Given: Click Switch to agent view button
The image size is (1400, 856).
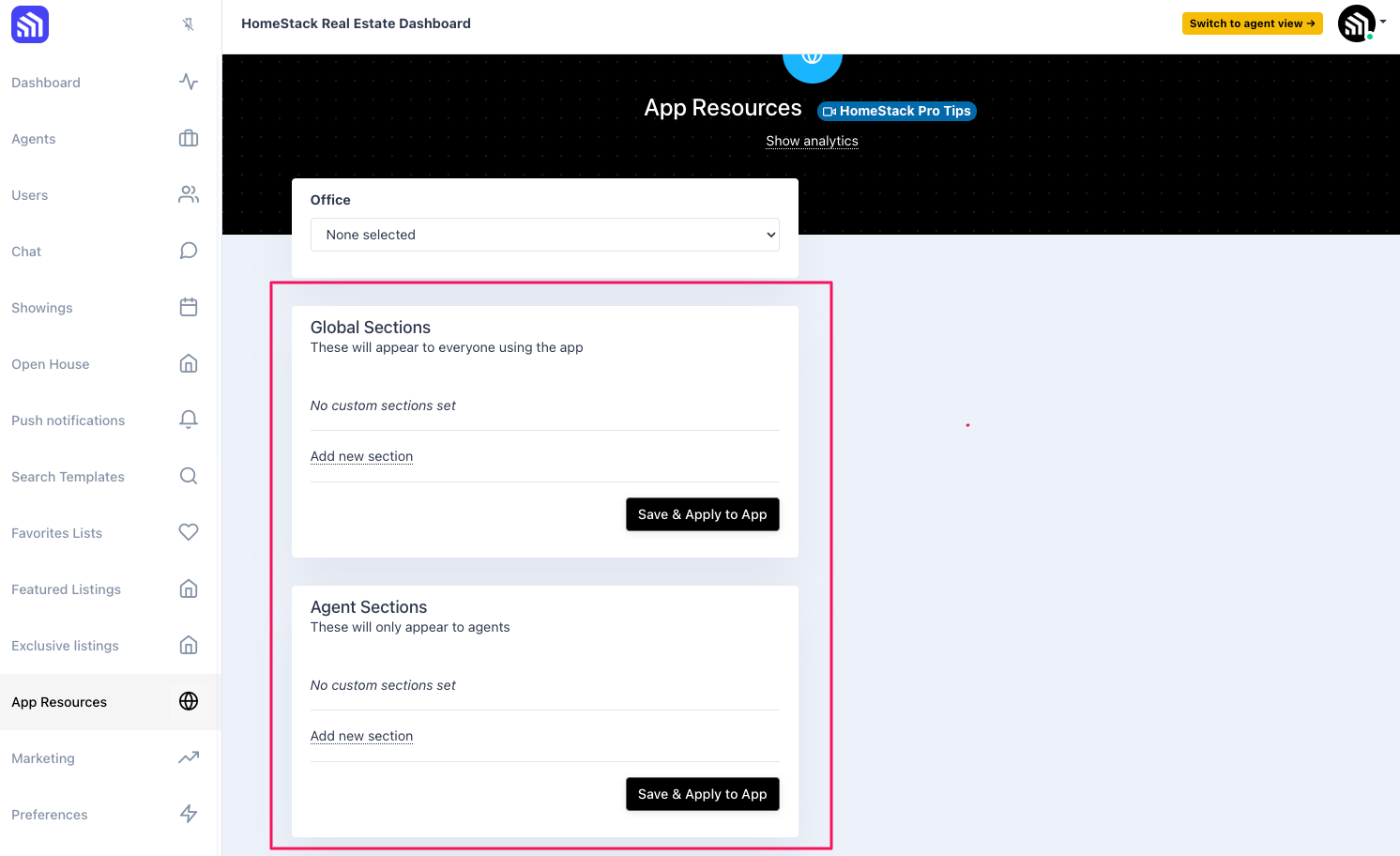Looking at the screenshot, I should pyautogui.click(x=1253, y=23).
